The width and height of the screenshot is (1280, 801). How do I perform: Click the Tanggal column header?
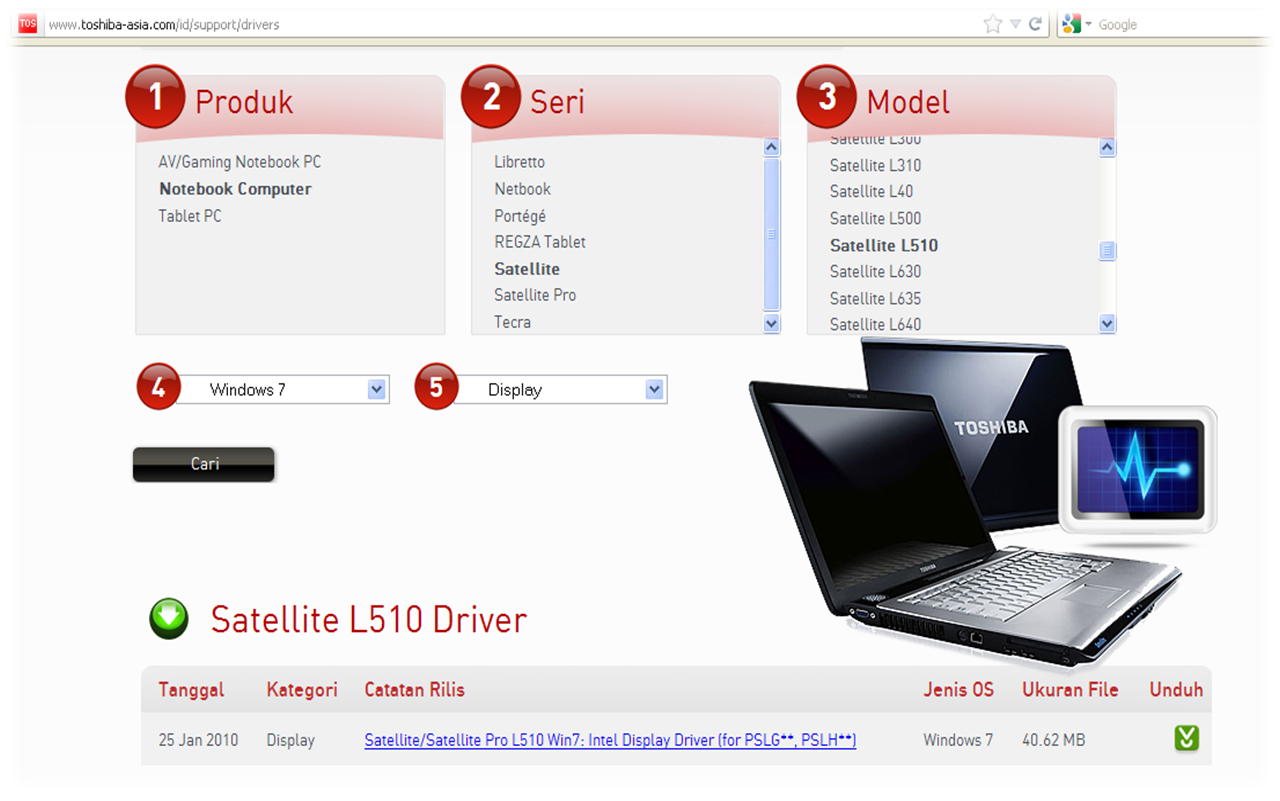tap(191, 690)
